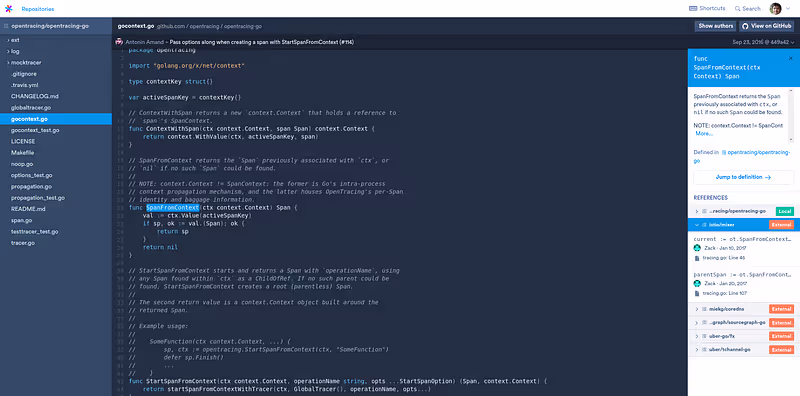Click Zack avatar dated Jan 20, 2017
Image resolution: width=800 pixels, height=396 pixels.
697,283
